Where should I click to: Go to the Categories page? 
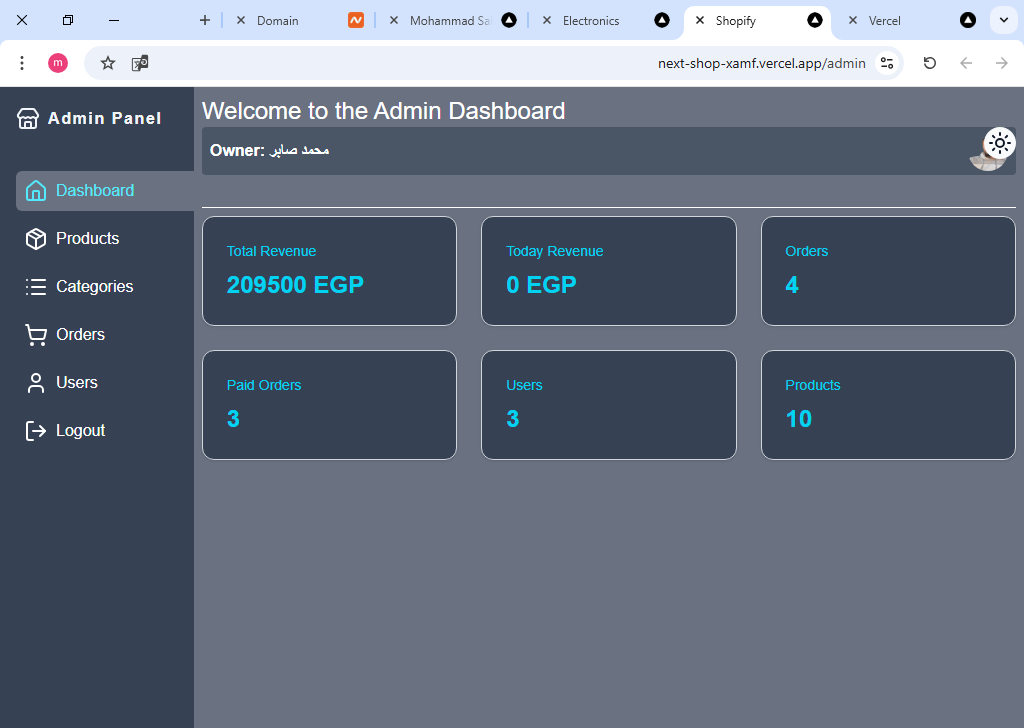(x=94, y=287)
